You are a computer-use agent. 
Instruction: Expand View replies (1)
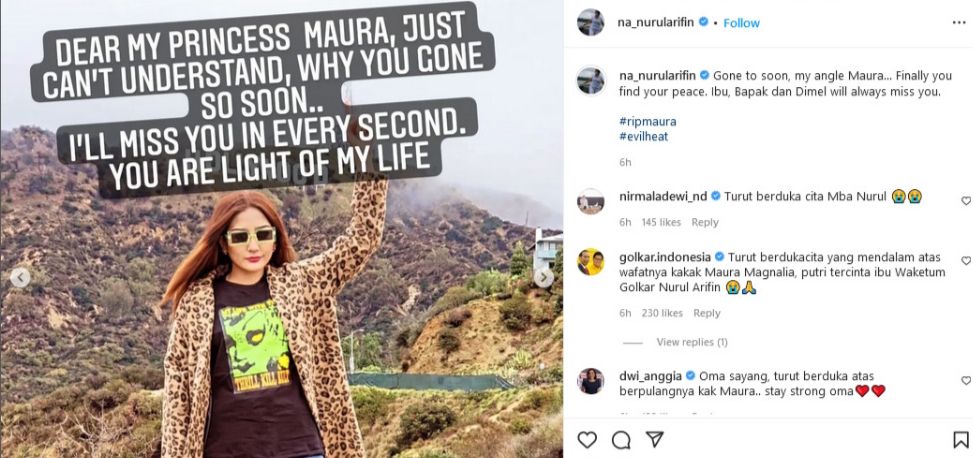[x=691, y=342]
